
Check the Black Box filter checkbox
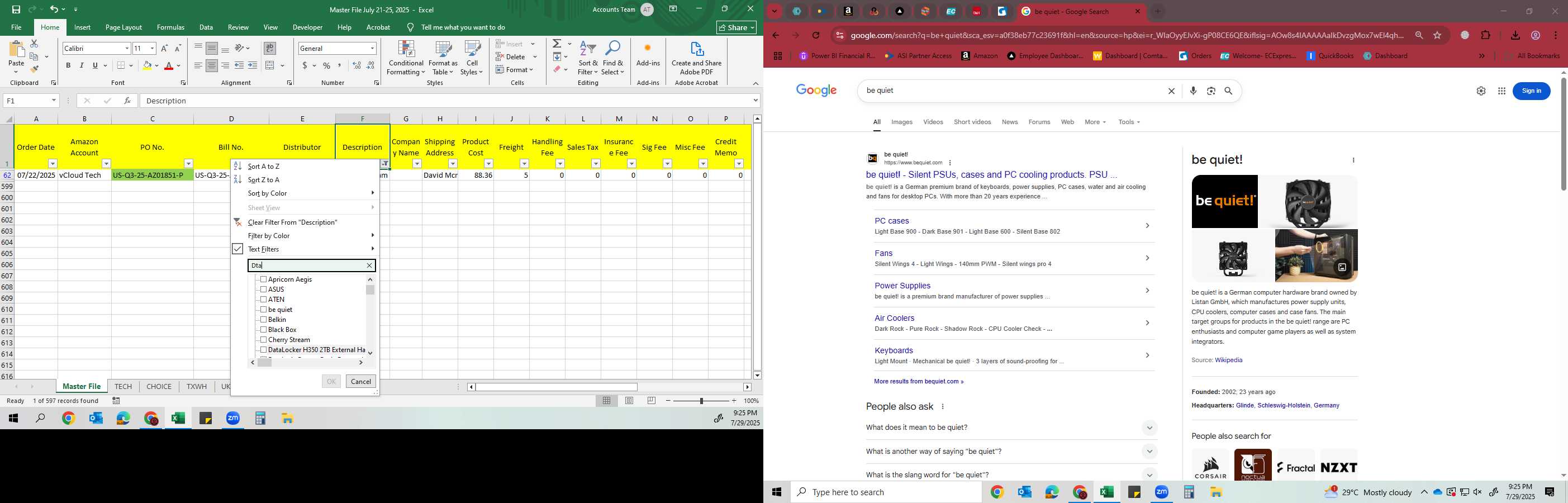[x=264, y=329]
